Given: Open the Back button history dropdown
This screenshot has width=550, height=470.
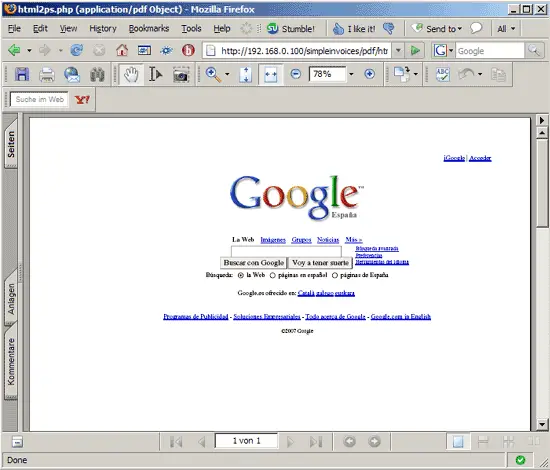Looking at the screenshot, I should pos(29,51).
